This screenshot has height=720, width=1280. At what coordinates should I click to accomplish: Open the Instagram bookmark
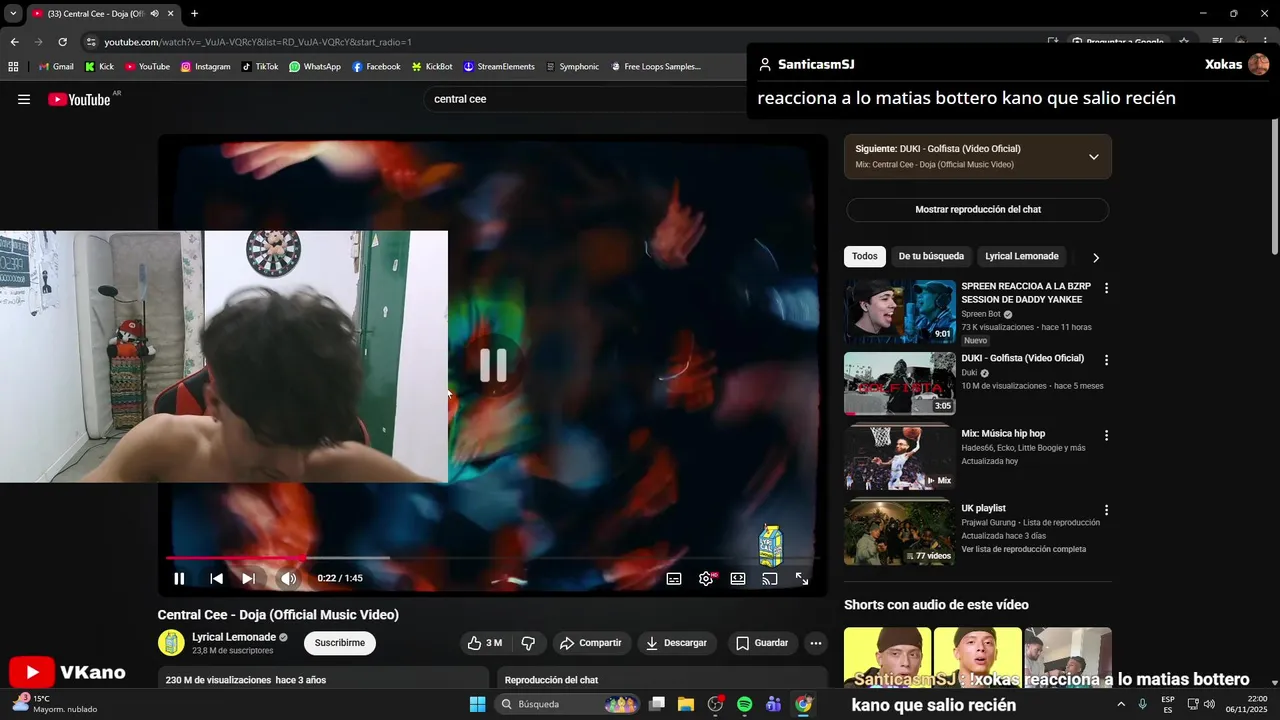click(205, 67)
